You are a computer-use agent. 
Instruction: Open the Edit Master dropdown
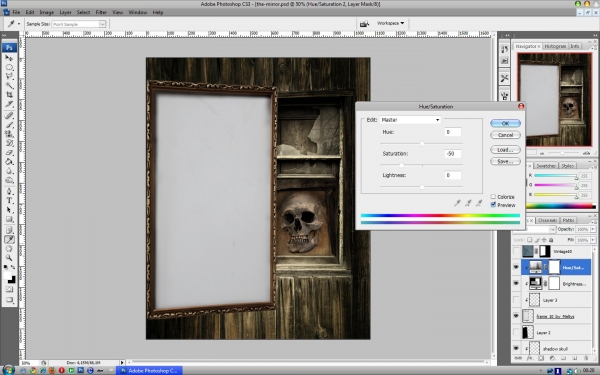pyautogui.click(x=410, y=120)
